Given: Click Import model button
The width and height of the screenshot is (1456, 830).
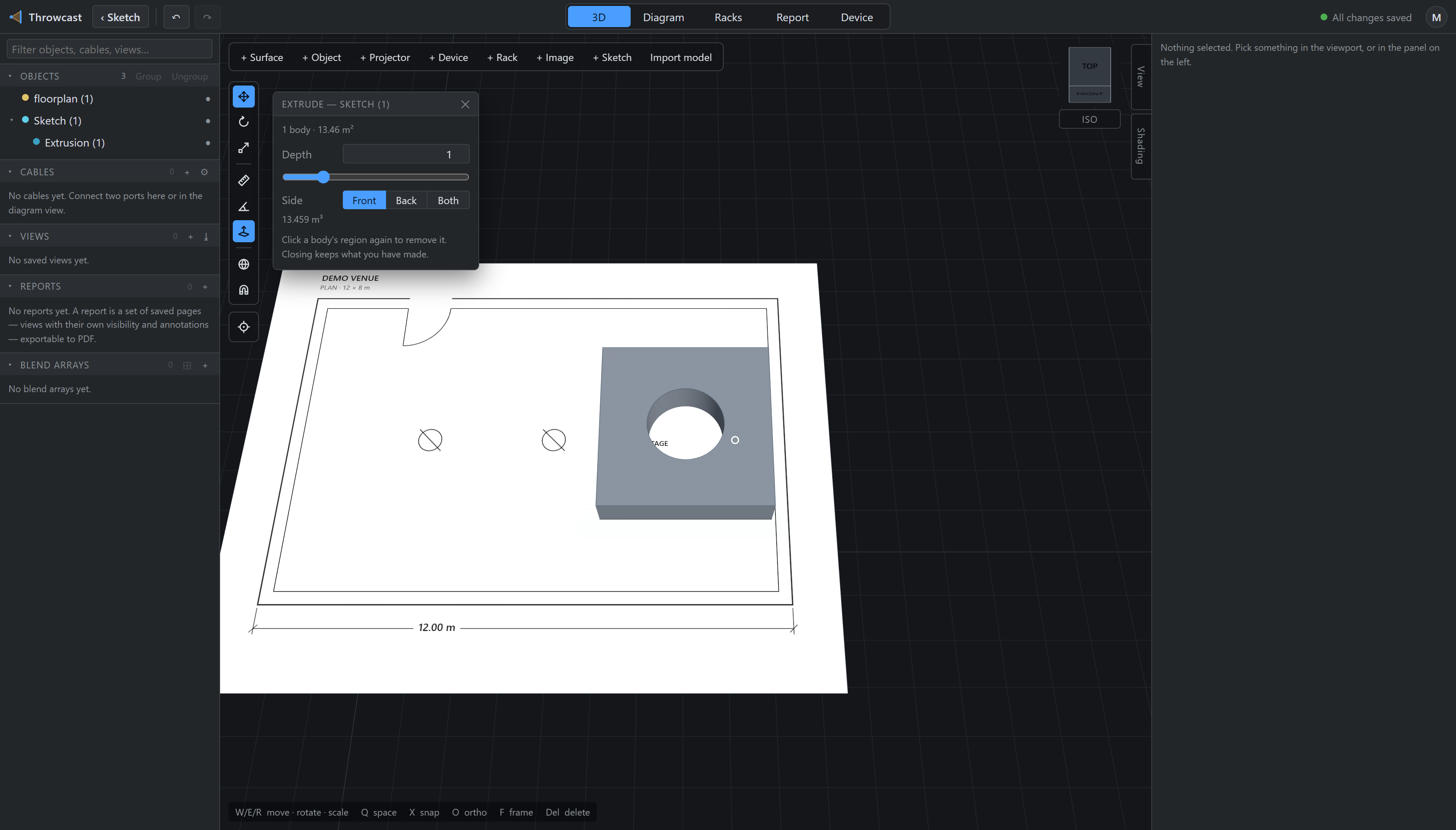Looking at the screenshot, I should coord(681,58).
